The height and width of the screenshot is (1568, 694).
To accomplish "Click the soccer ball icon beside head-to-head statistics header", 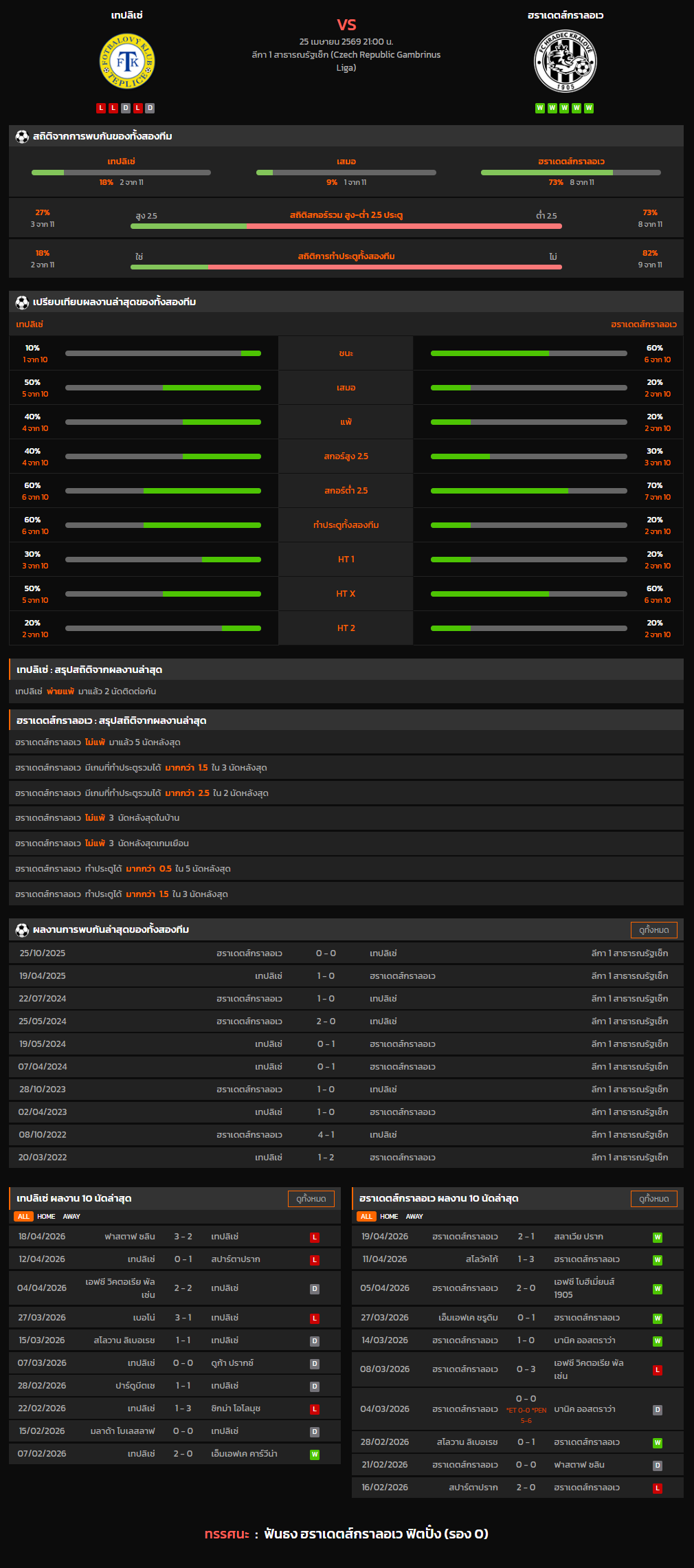I will coord(22,137).
